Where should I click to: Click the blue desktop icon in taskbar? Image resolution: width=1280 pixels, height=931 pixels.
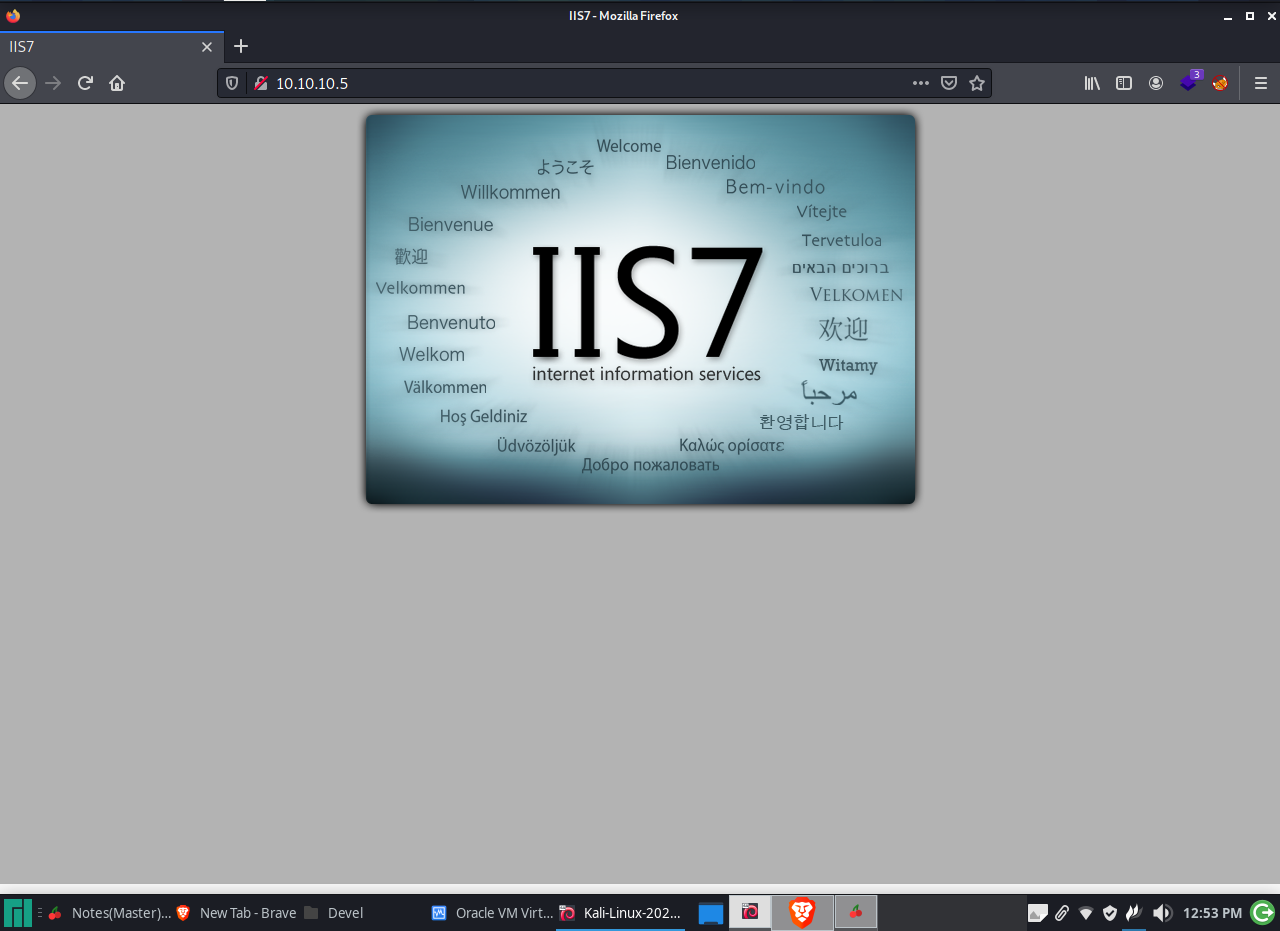710,912
